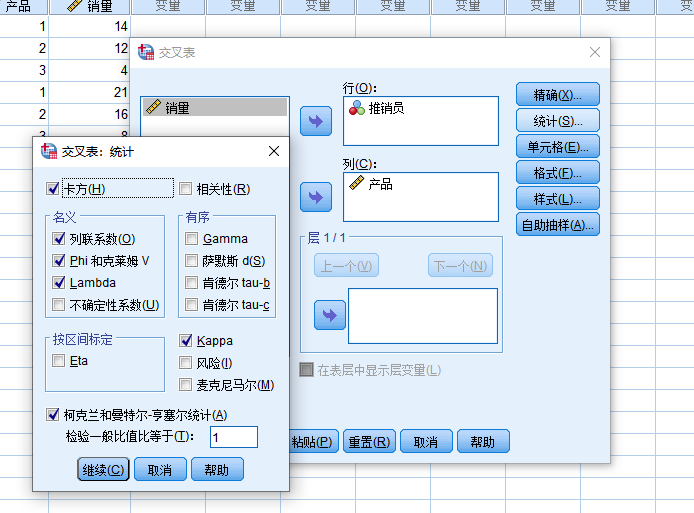
Task: Click the common odds ratio input field
Action: (x=234, y=437)
